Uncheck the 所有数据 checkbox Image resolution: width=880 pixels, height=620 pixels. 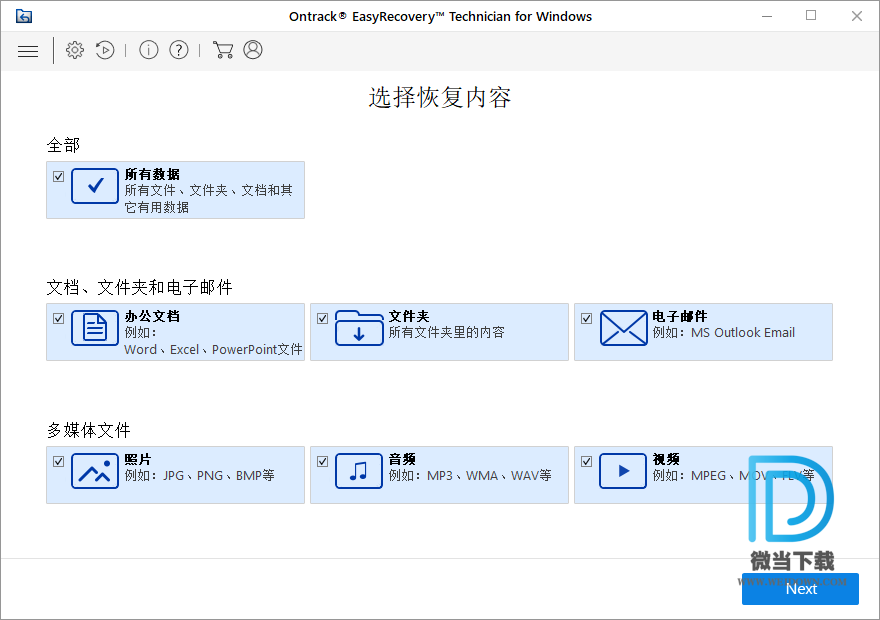point(58,177)
